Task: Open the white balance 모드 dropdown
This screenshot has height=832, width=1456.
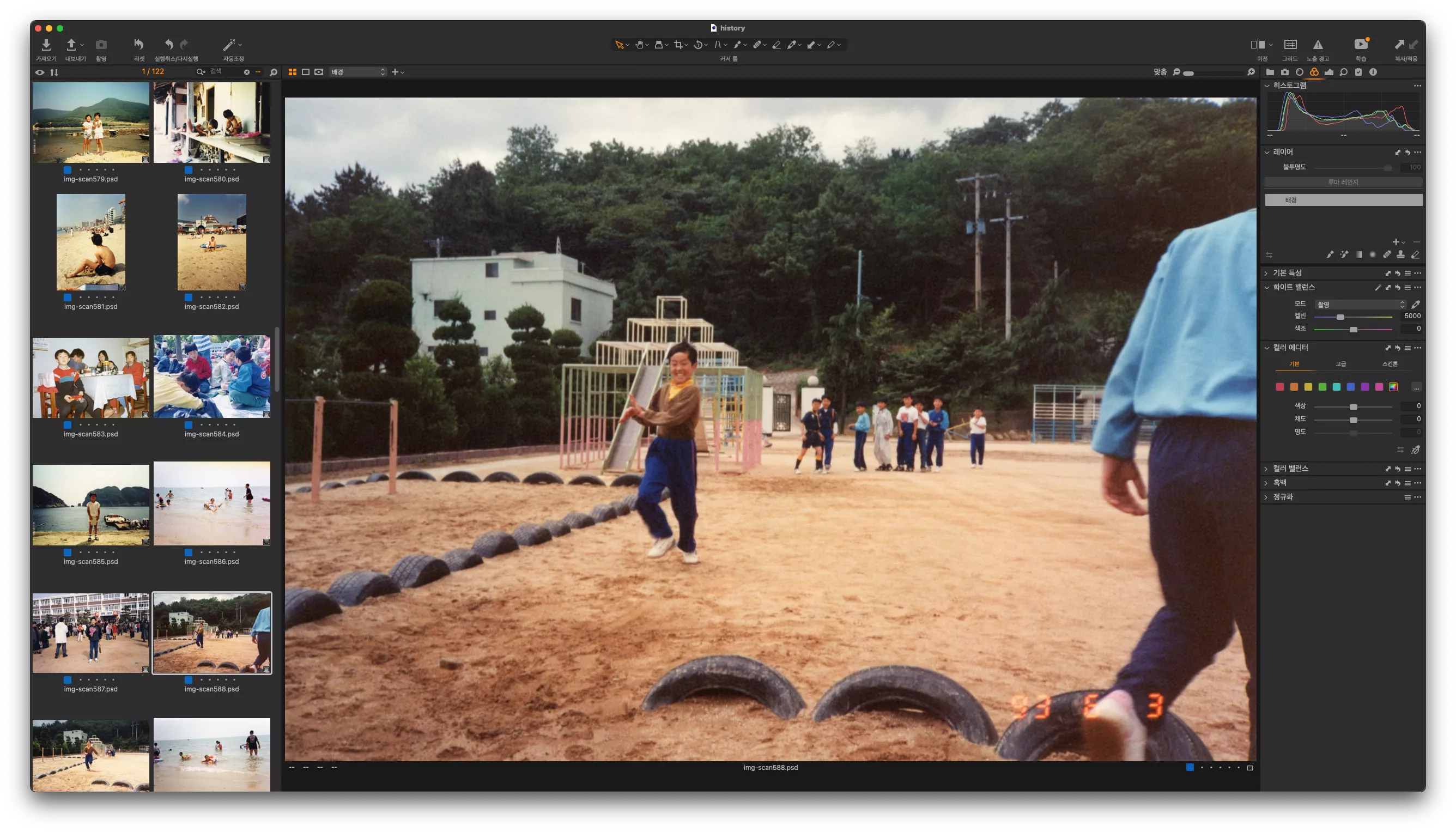Action: point(1360,305)
